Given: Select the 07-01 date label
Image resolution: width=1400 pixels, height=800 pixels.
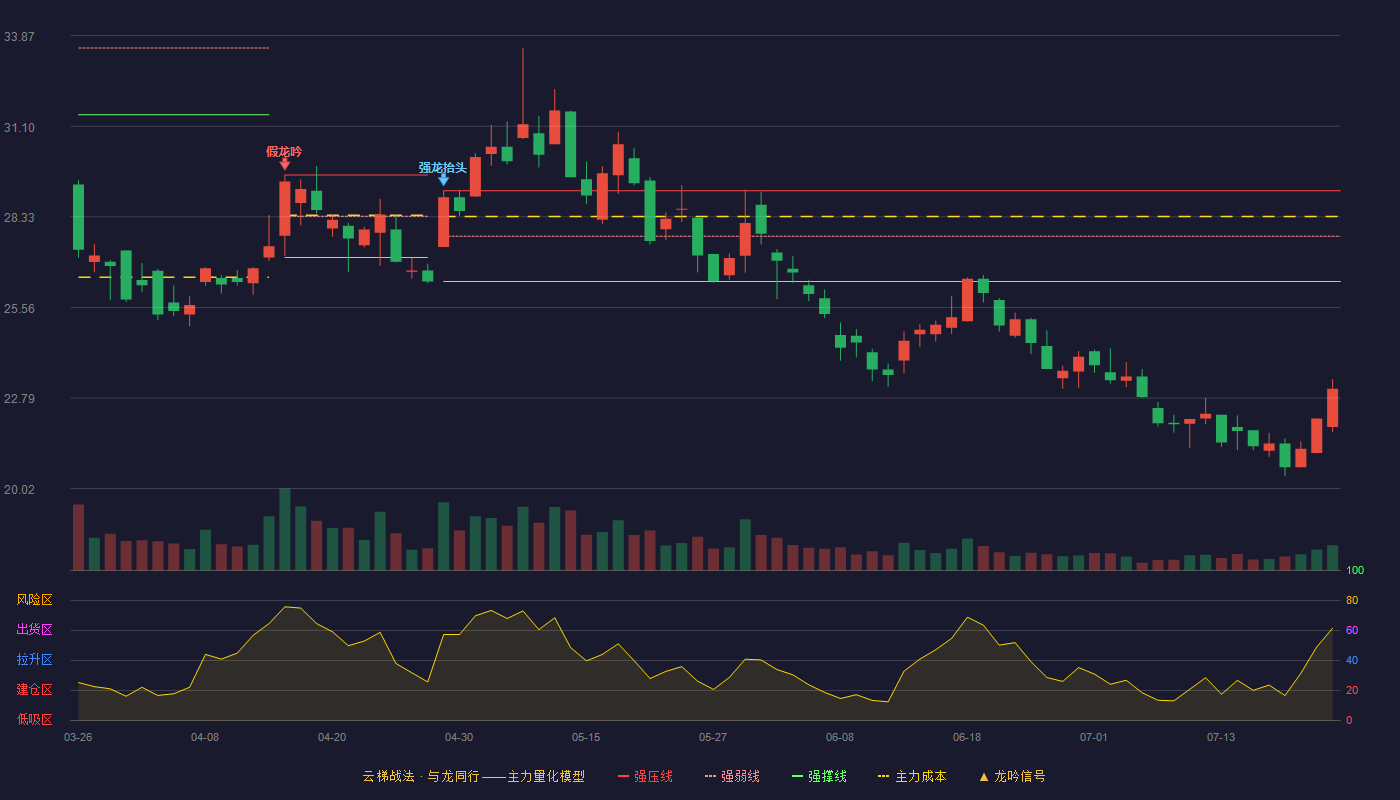Looking at the screenshot, I should (x=1094, y=737).
